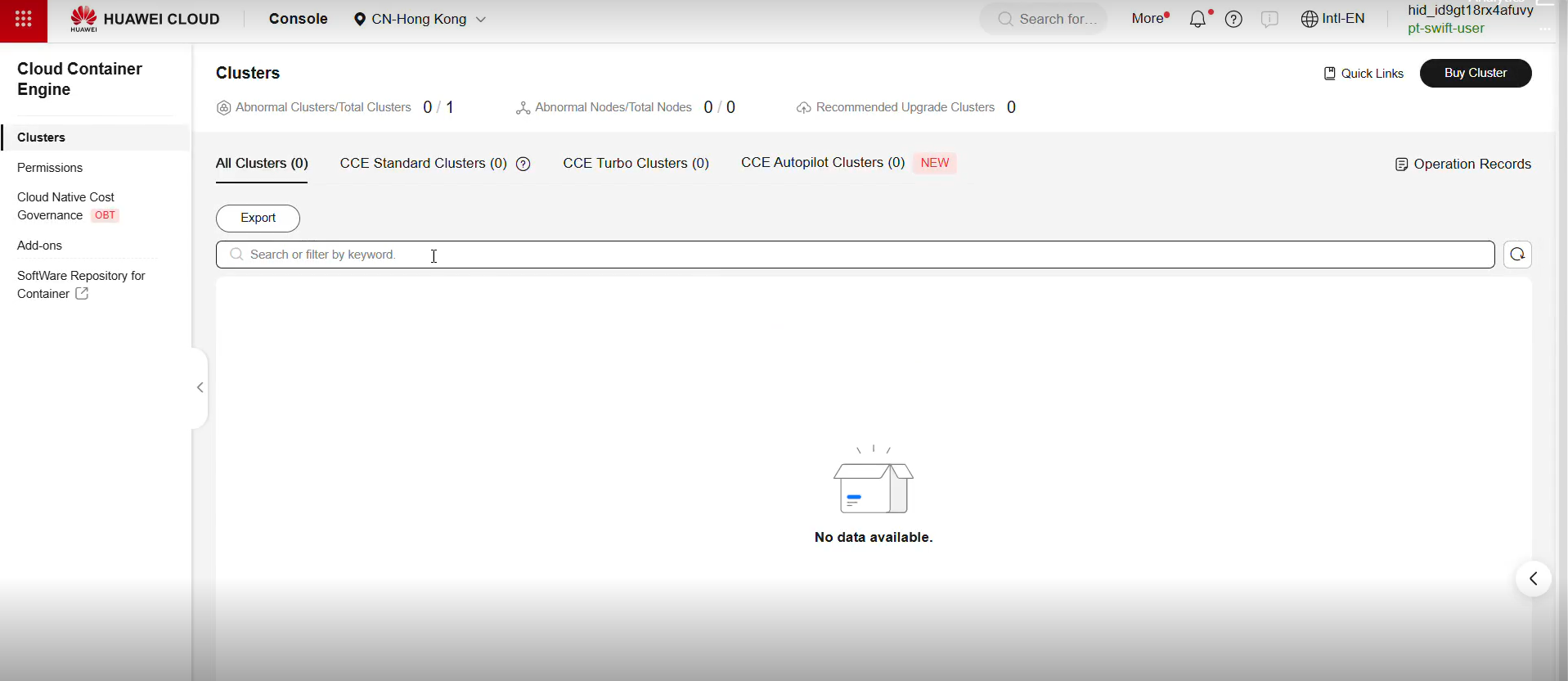Click the Abnormal Nodes/Total Nodes label
This screenshot has height=681, width=1568.
(613, 107)
